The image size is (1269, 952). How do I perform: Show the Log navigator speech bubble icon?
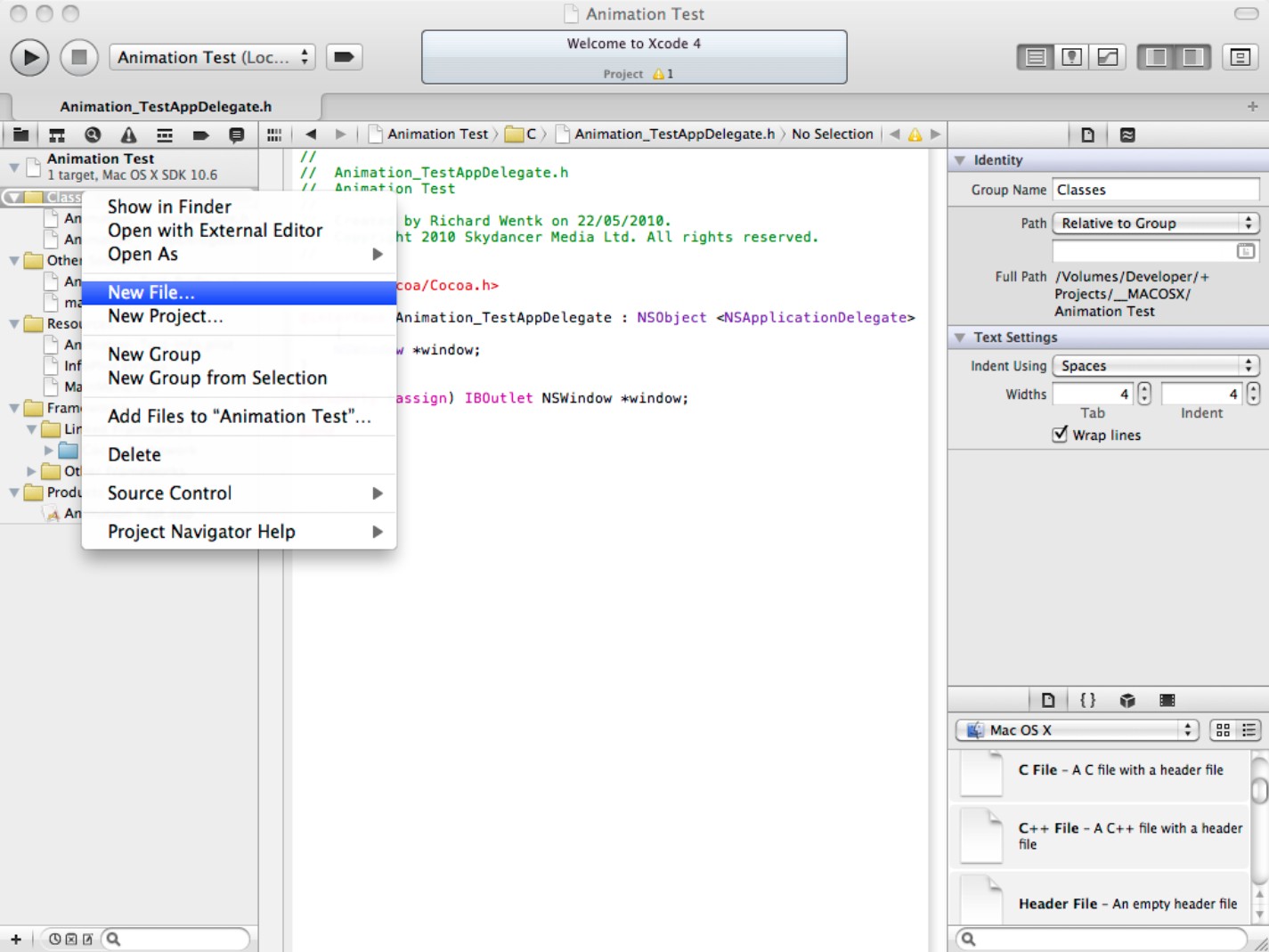236,134
